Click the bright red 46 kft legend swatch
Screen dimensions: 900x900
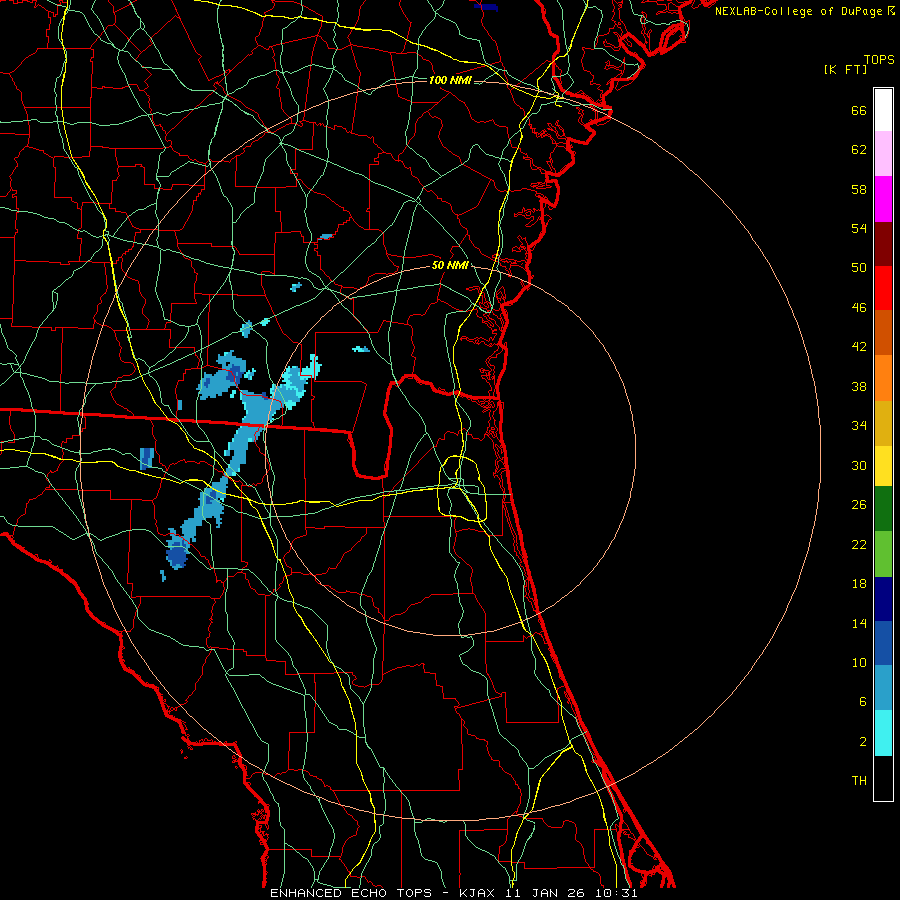[x=883, y=288]
